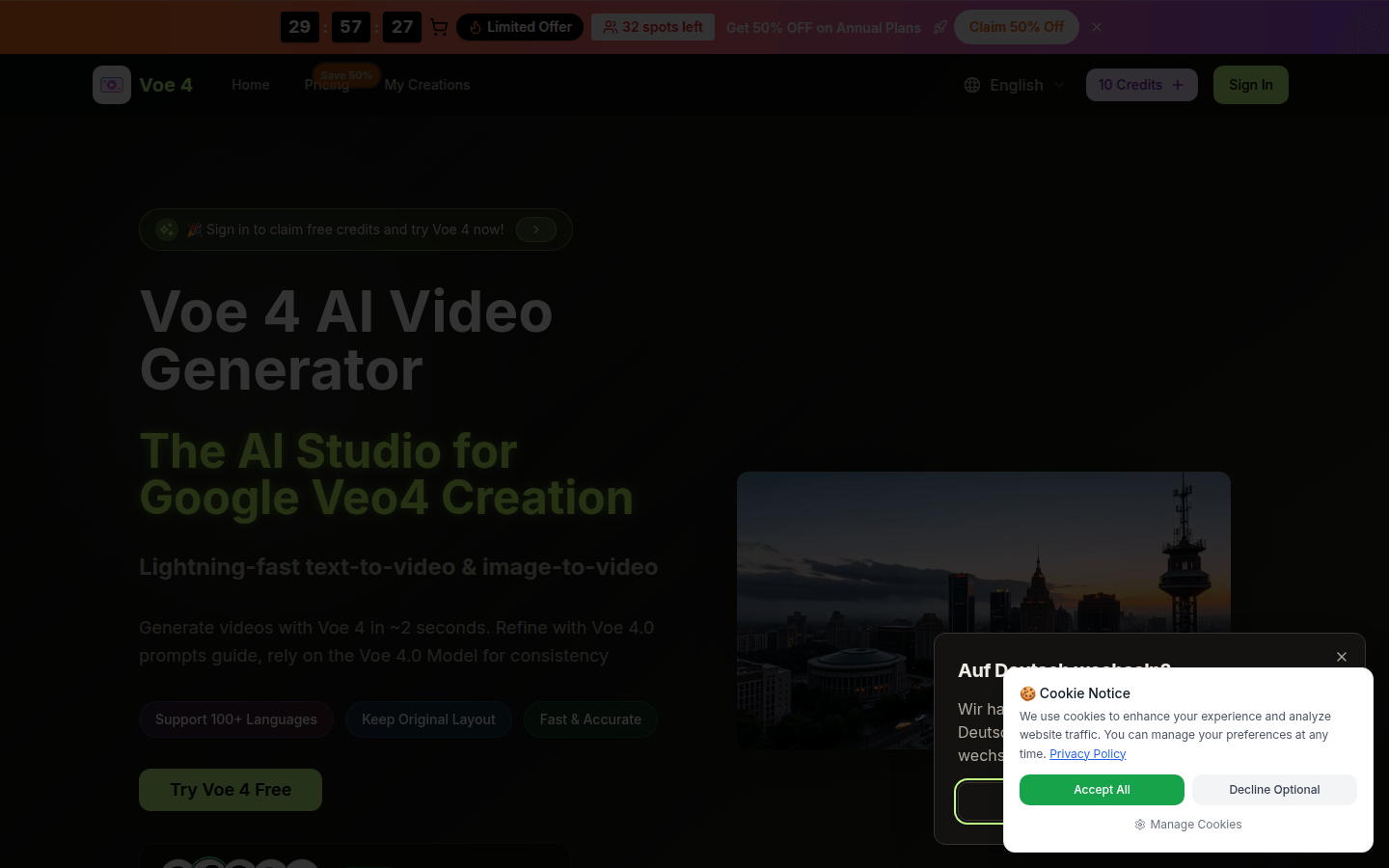Dismiss the 50% OFF promo banner
1389x868 pixels.
coord(1097,27)
